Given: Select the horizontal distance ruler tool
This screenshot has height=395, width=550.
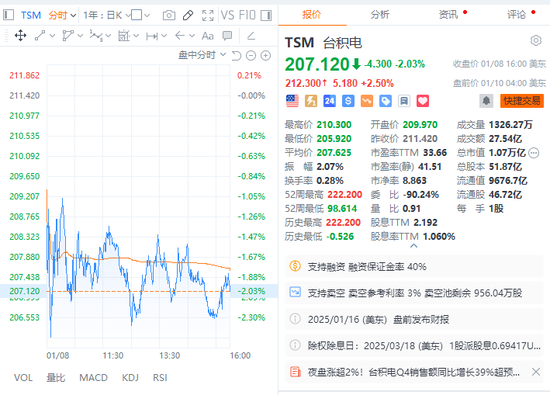Looking at the screenshot, I should 152,36.
